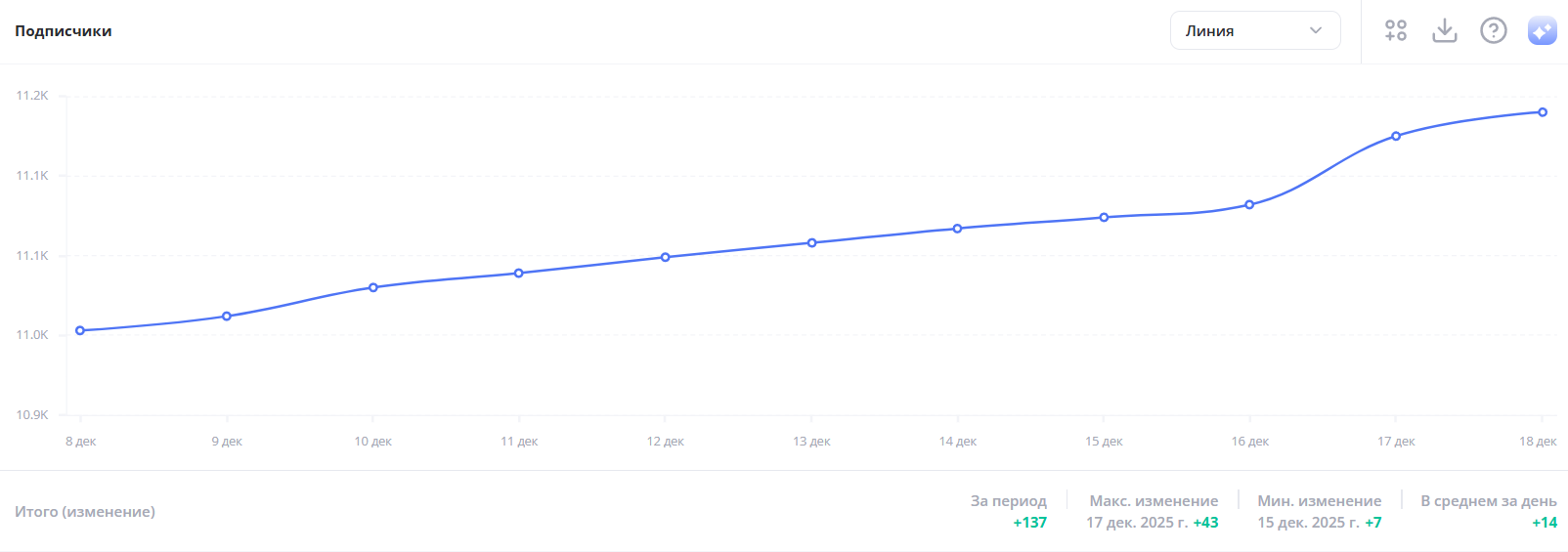Viewport: 1568px width, 552px height.
Task: Click the +137 period total value
Action: pos(1029,523)
